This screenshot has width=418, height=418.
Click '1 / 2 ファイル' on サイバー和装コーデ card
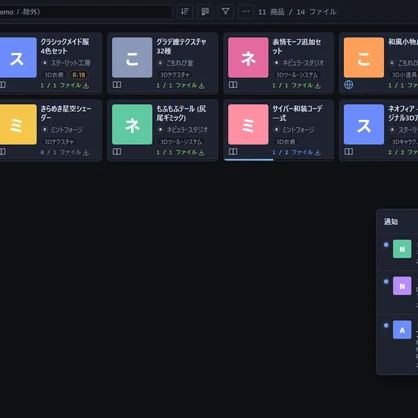(x=292, y=152)
